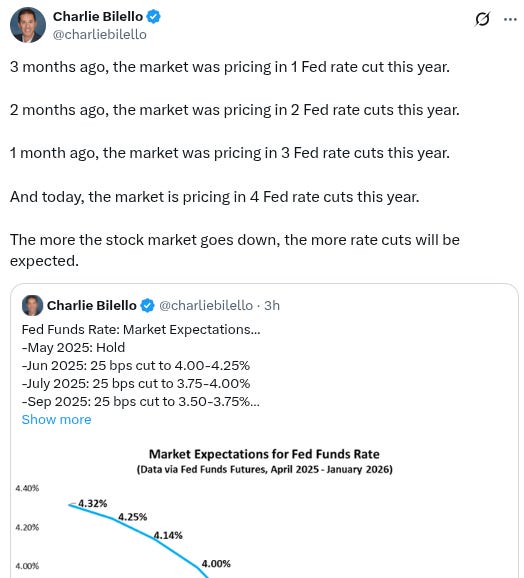The width and height of the screenshot is (524, 578).
Task: Open Charlie Bilello's profile picture at top
Action: click(x=28, y=25)
